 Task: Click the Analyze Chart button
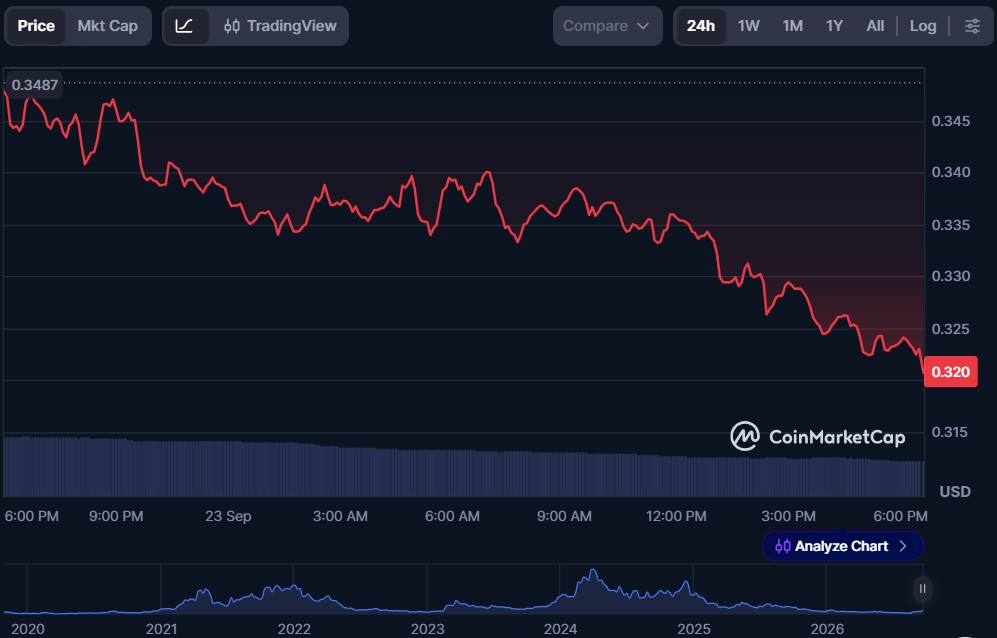(x=842, y=546)
